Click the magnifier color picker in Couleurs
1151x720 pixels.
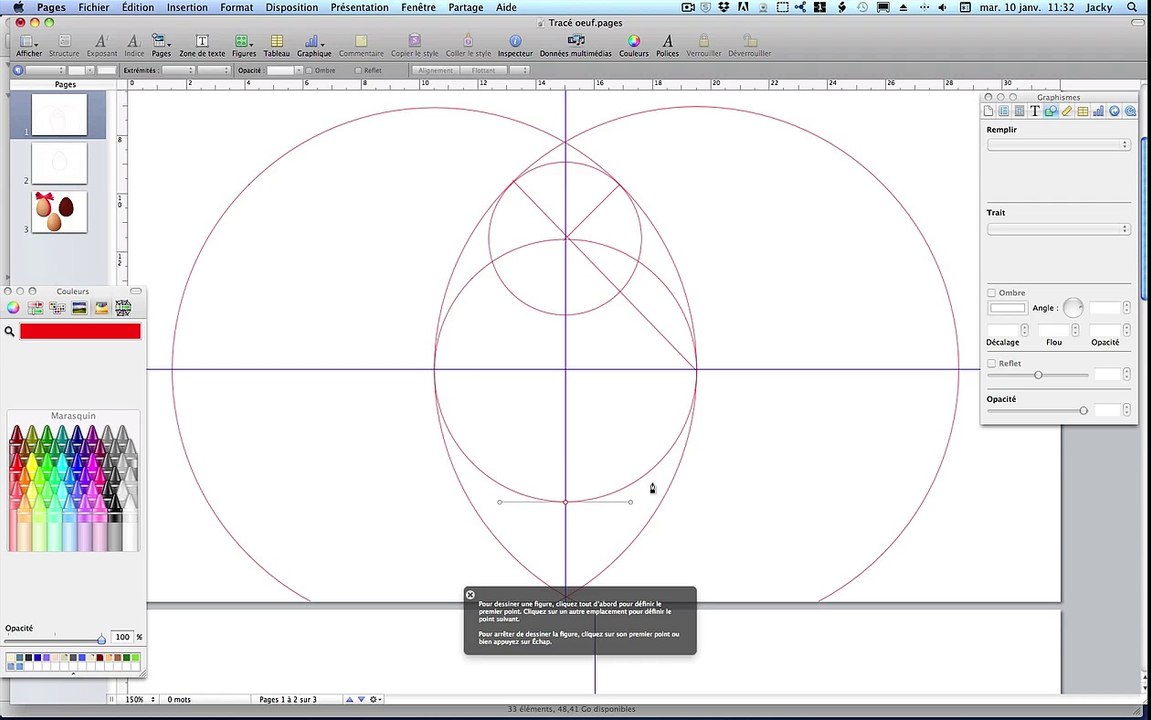pos(10,332)
